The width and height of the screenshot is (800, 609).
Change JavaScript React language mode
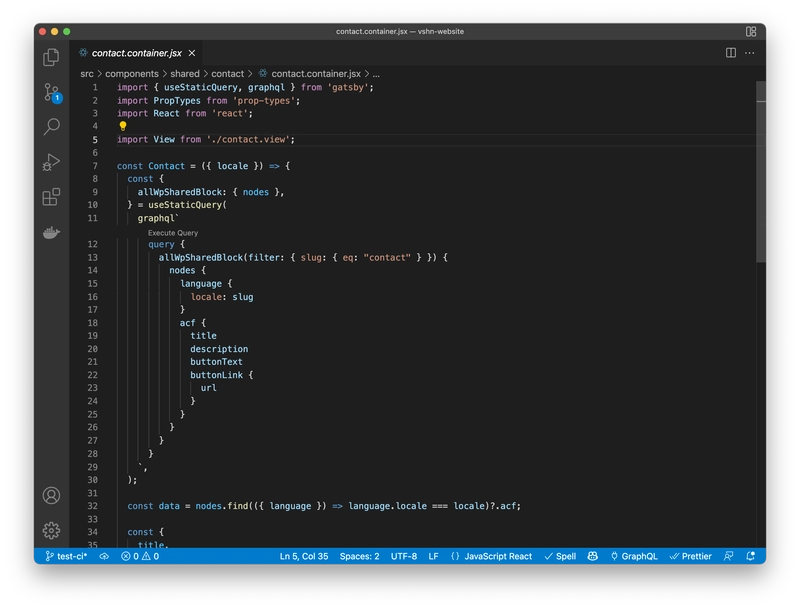coord(492,556)
